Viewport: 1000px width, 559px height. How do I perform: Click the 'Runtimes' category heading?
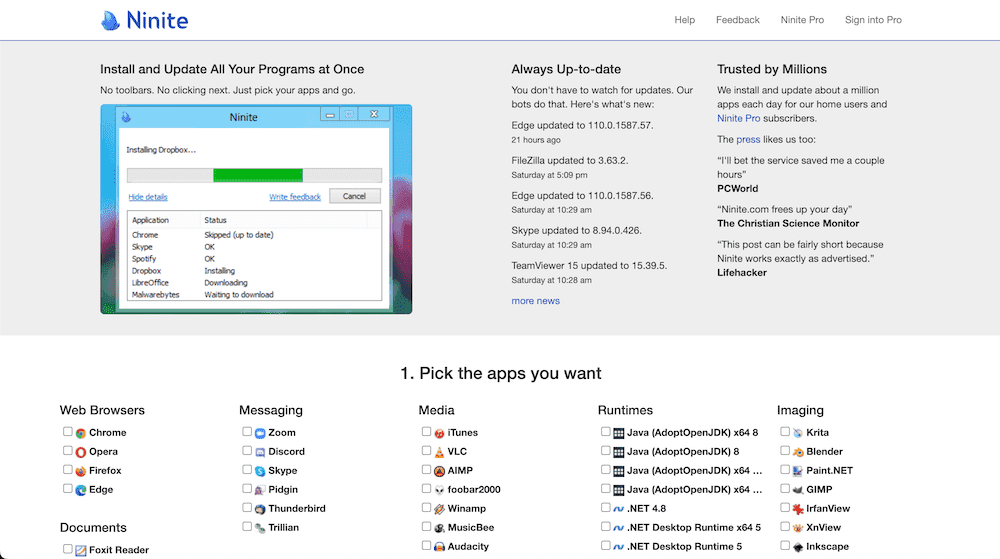tap(625, 410)
